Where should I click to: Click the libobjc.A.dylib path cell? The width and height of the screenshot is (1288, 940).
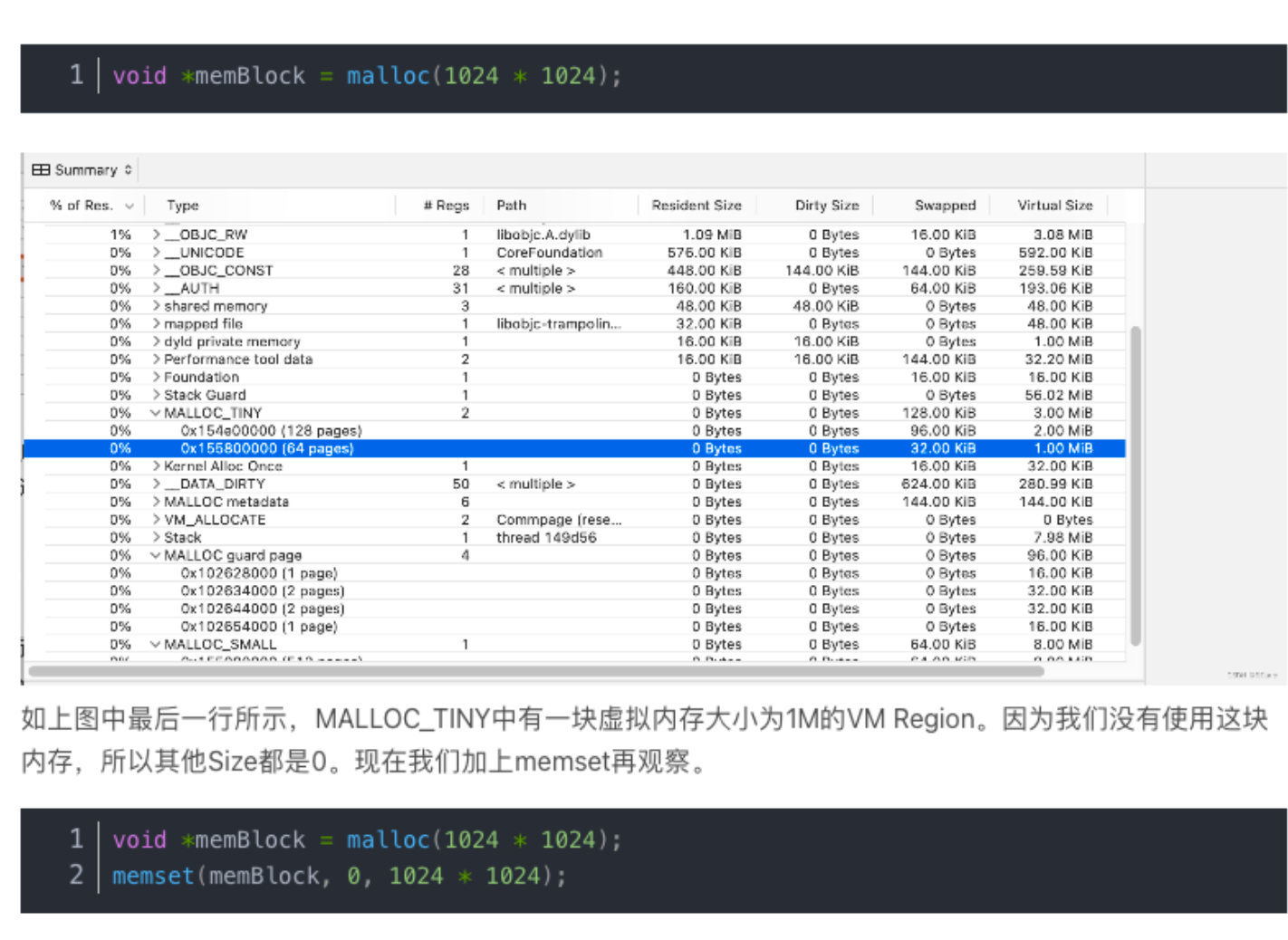point(543,235)
